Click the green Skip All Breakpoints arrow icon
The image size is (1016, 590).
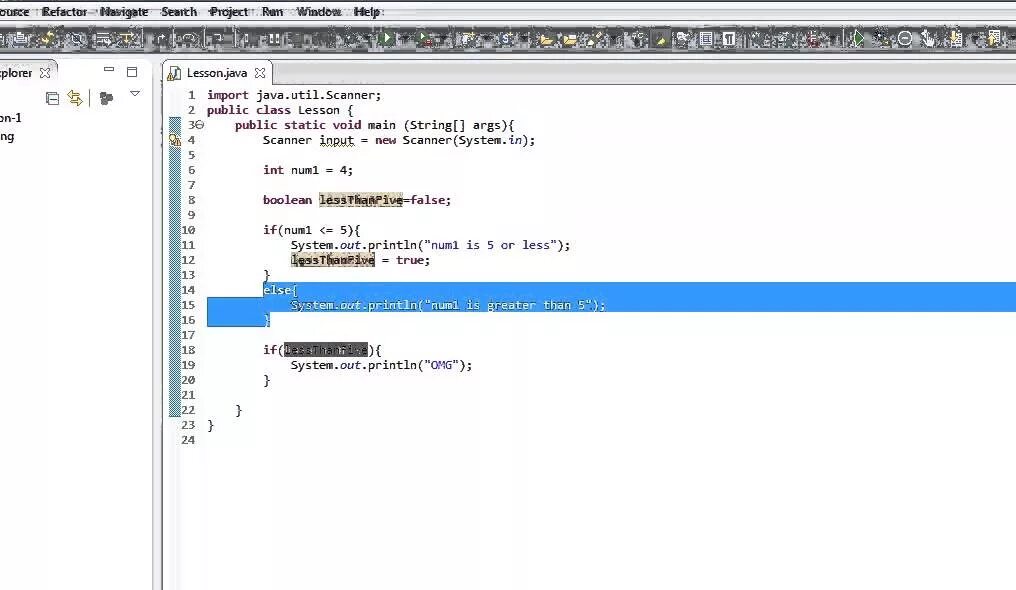[x=857, y=39]
